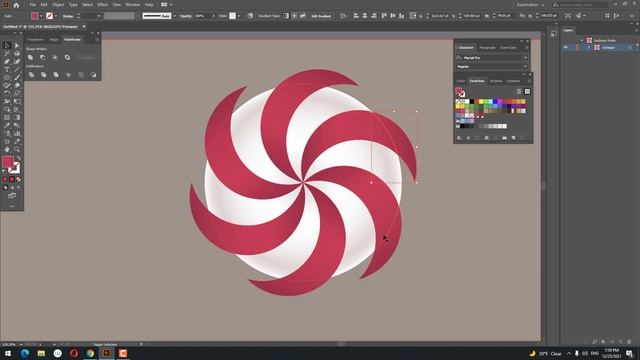Click the Search Adobe Stock field
This screenshot has width=640, height=360.
click(x=580, y=5)
